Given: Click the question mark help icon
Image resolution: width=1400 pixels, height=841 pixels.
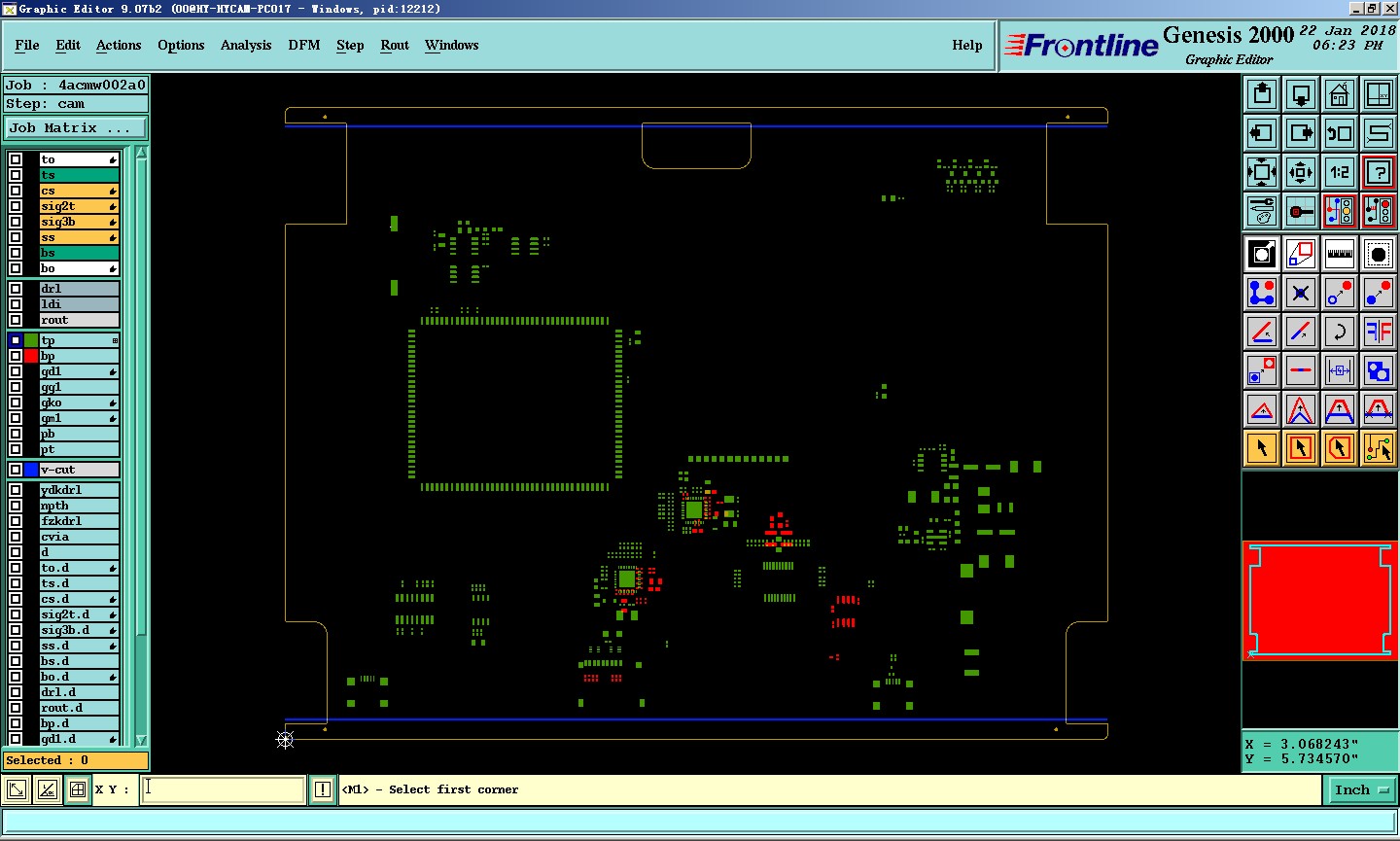Looking at the screenshot, I should tap(1379, 172).
